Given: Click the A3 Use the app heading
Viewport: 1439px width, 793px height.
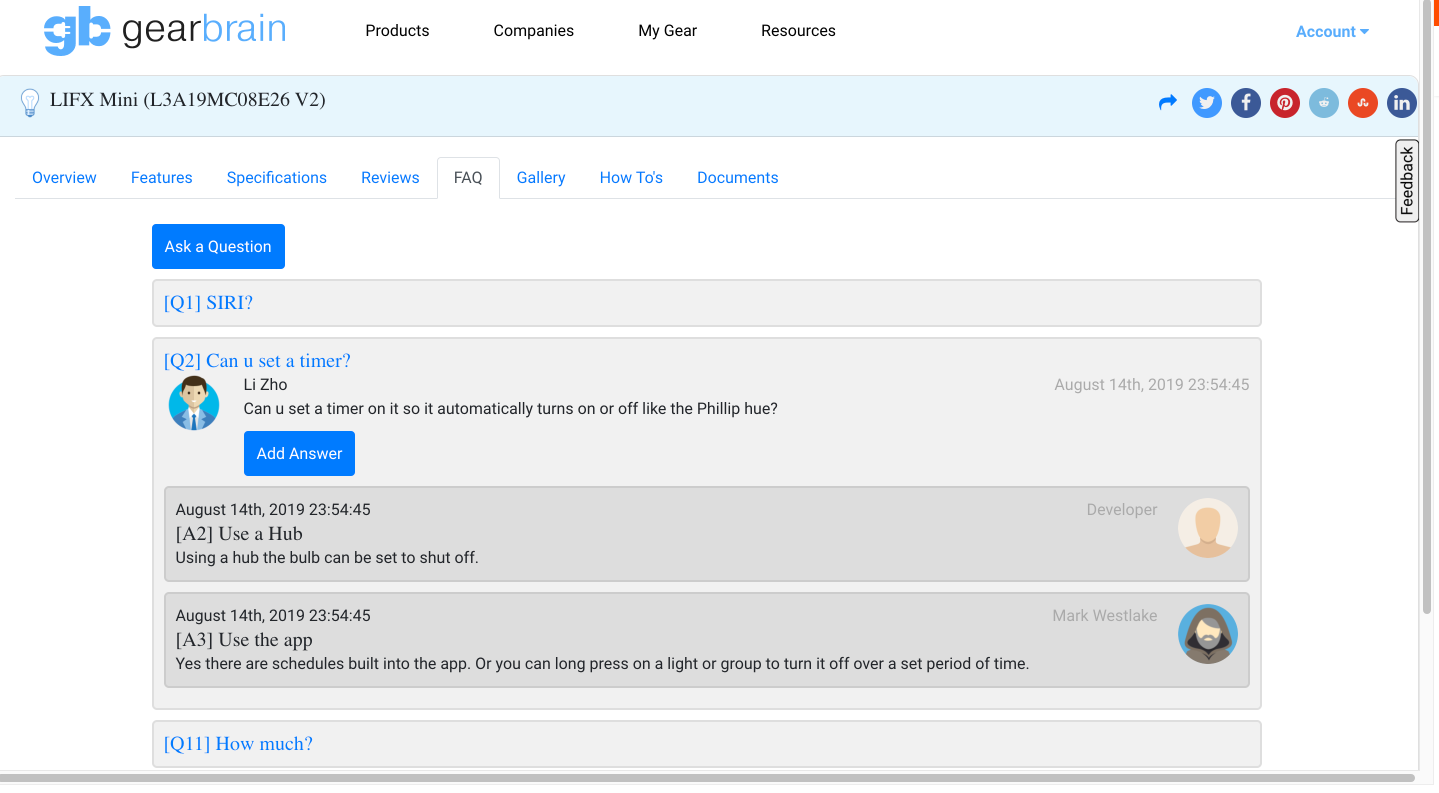Looking at the screenshot, I should (x=244, y=640).
